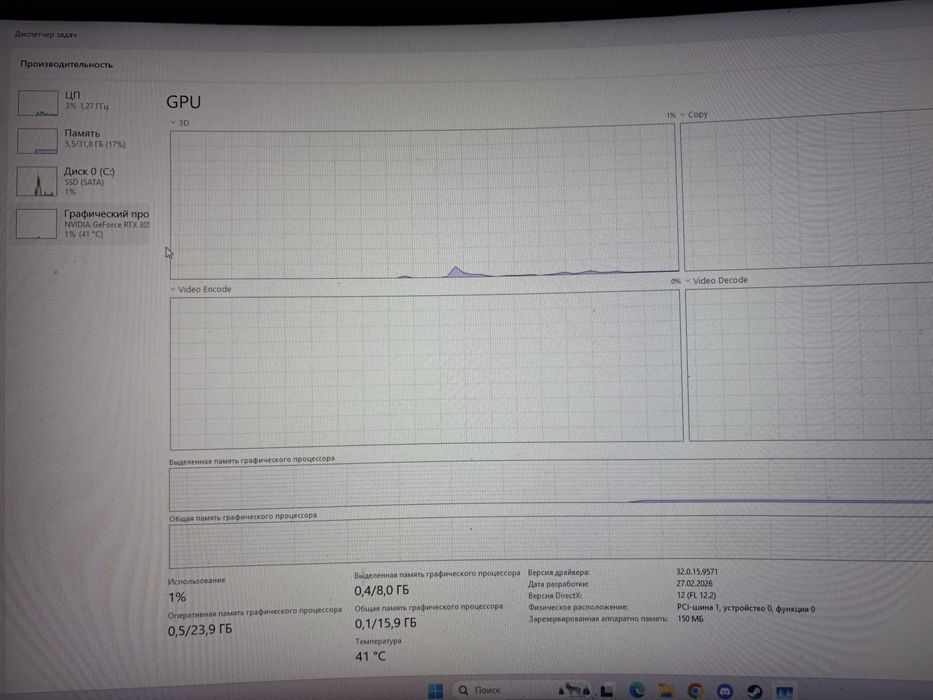Image resolution: width=933 pixels, height=700 pixels.
Task: Open the Windows Start menu
Action: (x=436, y=690)
